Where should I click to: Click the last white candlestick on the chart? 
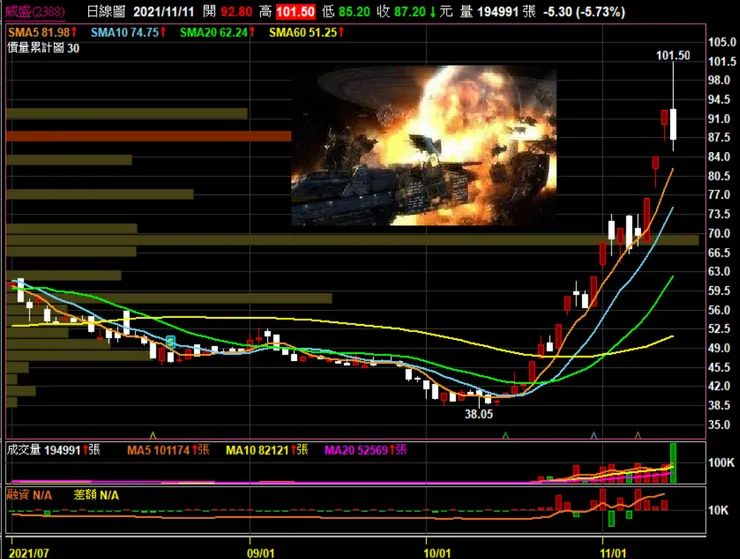pos(673,124)
